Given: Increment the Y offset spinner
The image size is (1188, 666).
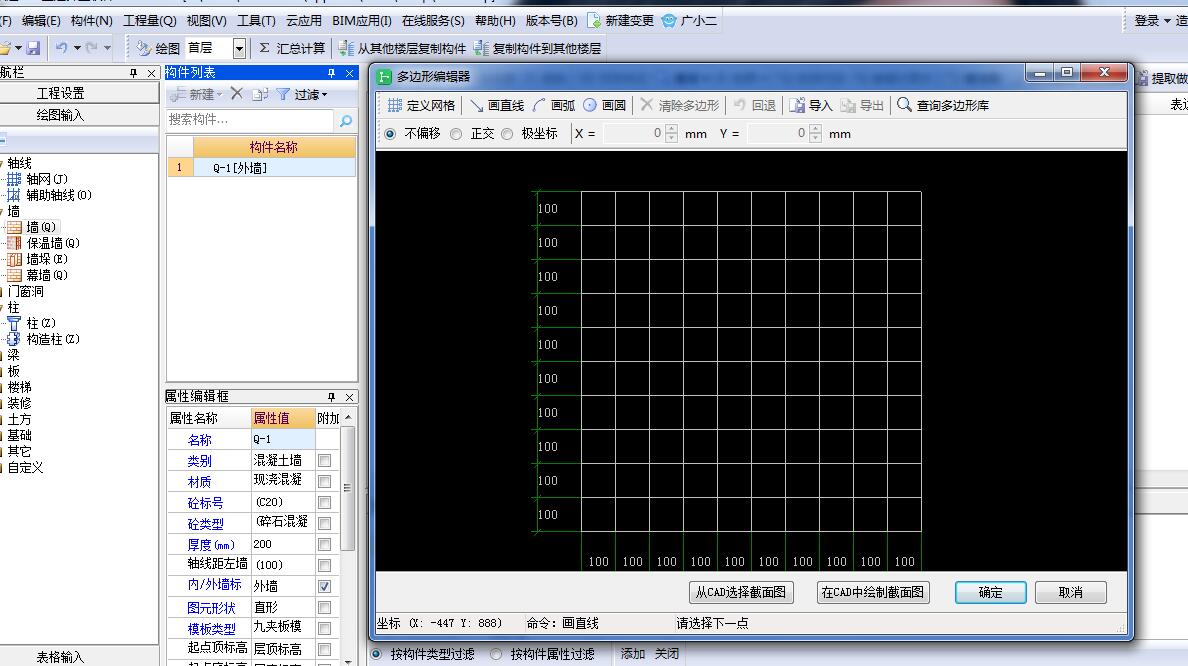Looking at the screenshot, I should click(815, 129).
